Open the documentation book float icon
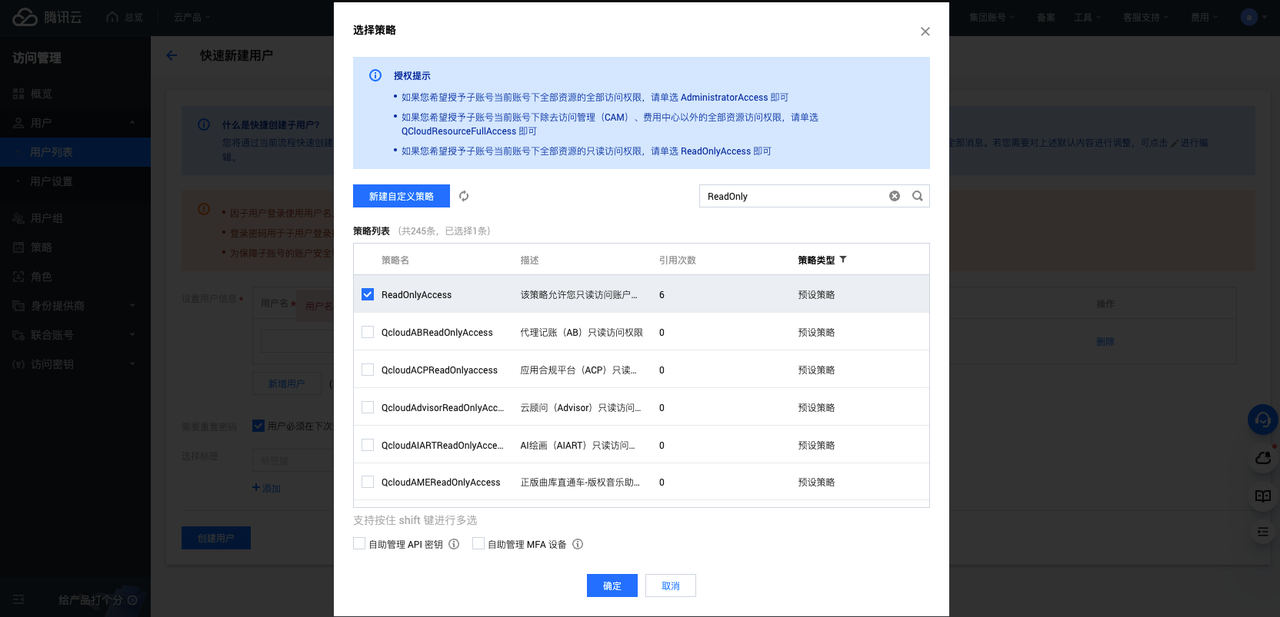 point(1263,496)
